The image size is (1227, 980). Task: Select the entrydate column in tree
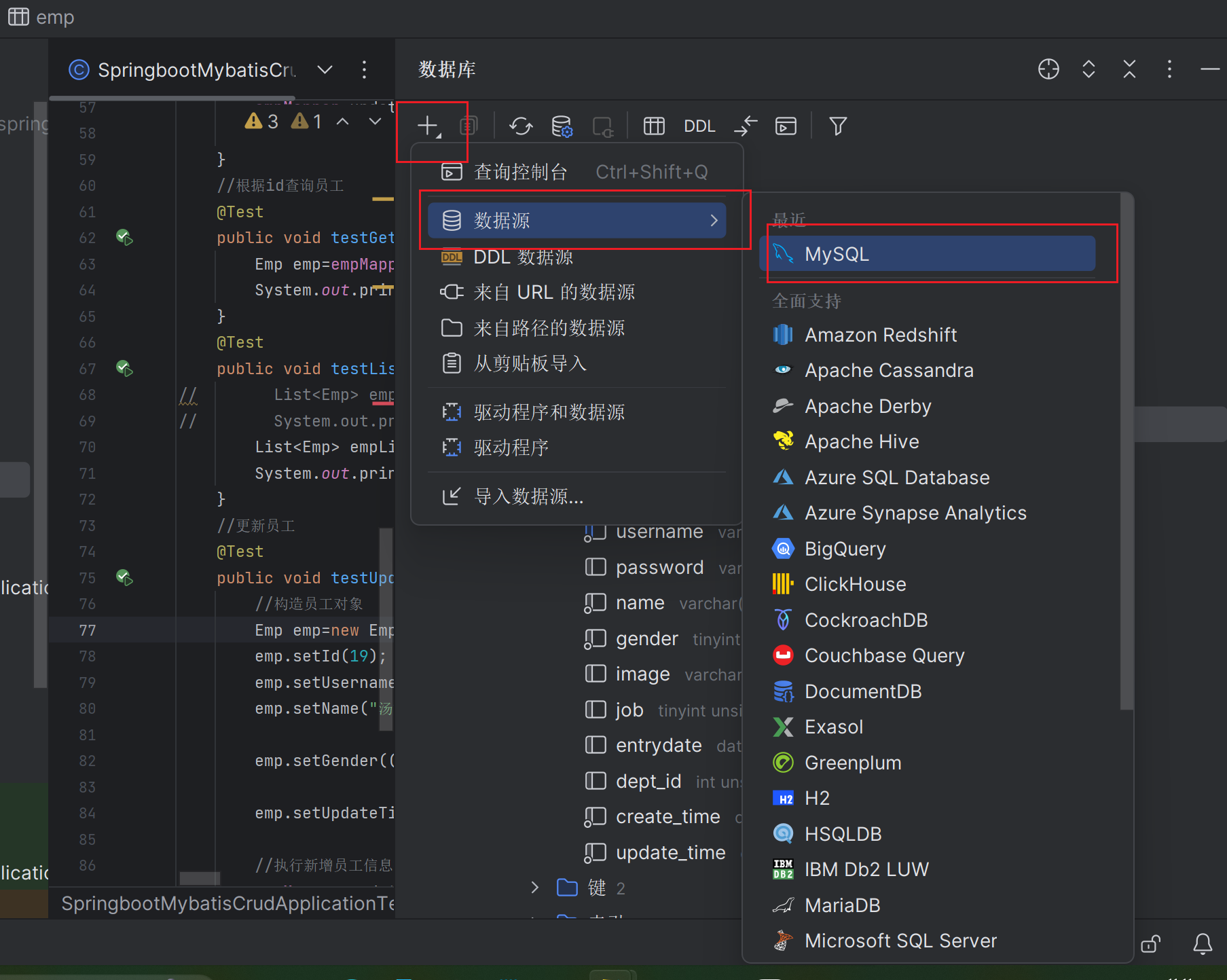pos(659,745)
